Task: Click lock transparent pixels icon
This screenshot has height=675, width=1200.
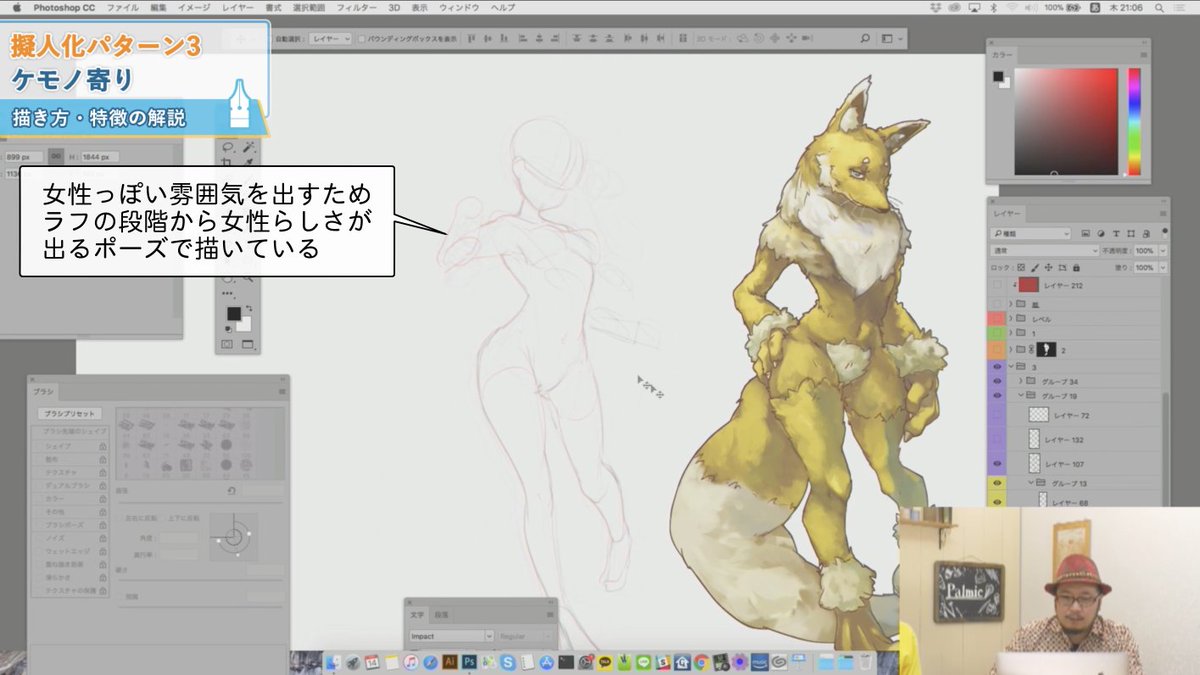Action: tap(1021, 267)
